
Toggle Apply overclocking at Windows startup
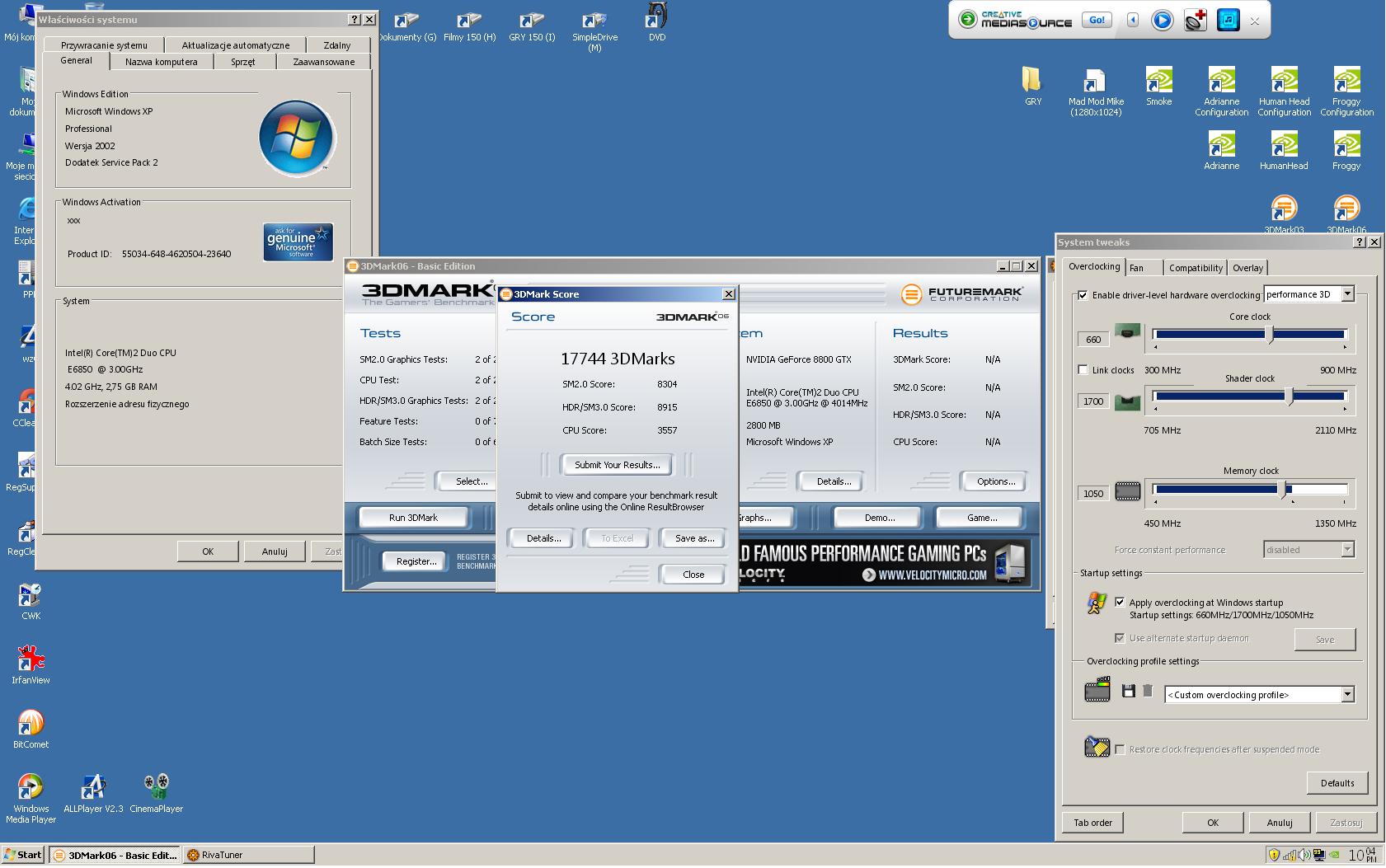pos(1119,602)
